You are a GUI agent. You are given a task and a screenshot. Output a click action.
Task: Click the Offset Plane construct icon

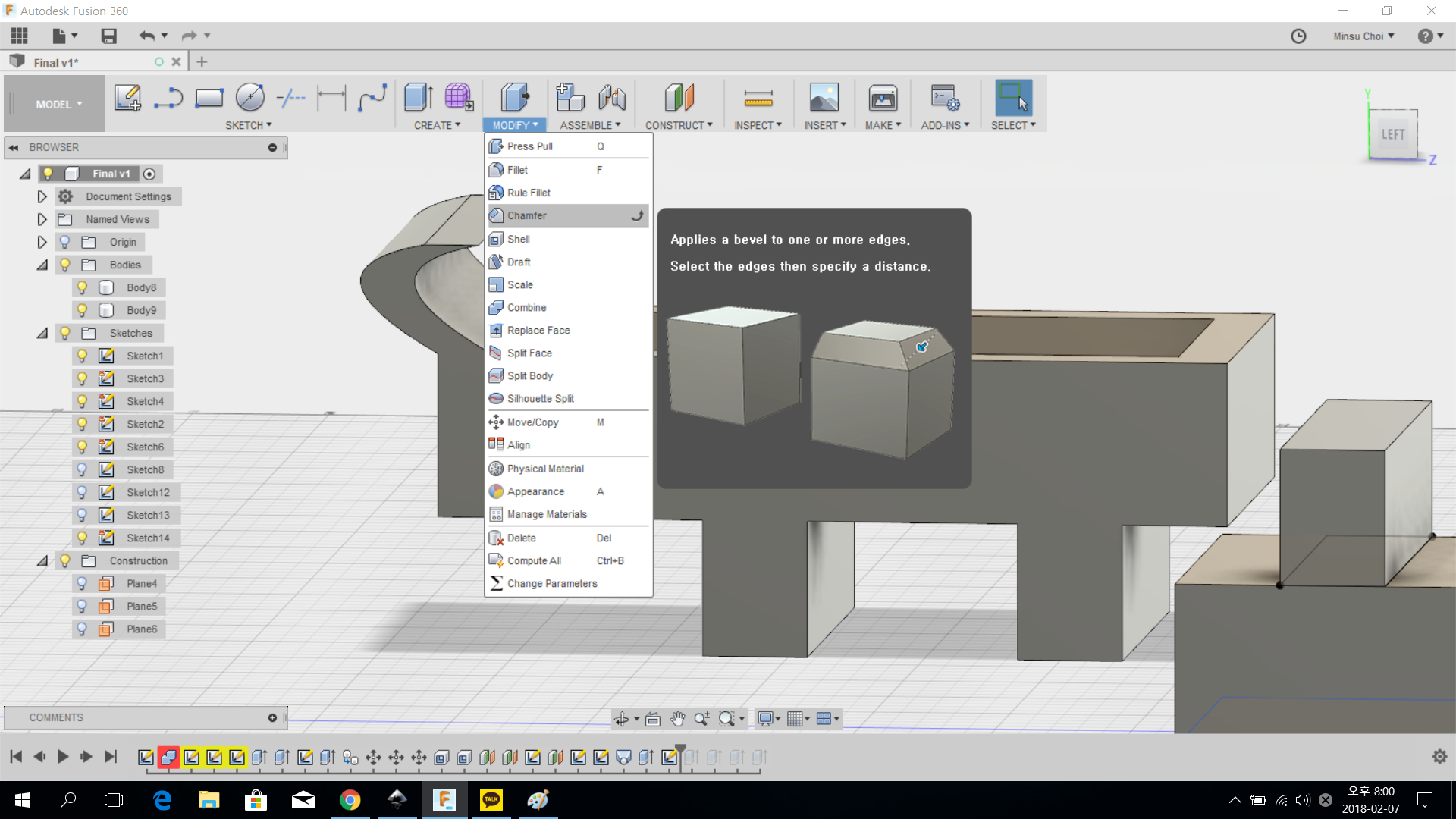tap(679, 98)
